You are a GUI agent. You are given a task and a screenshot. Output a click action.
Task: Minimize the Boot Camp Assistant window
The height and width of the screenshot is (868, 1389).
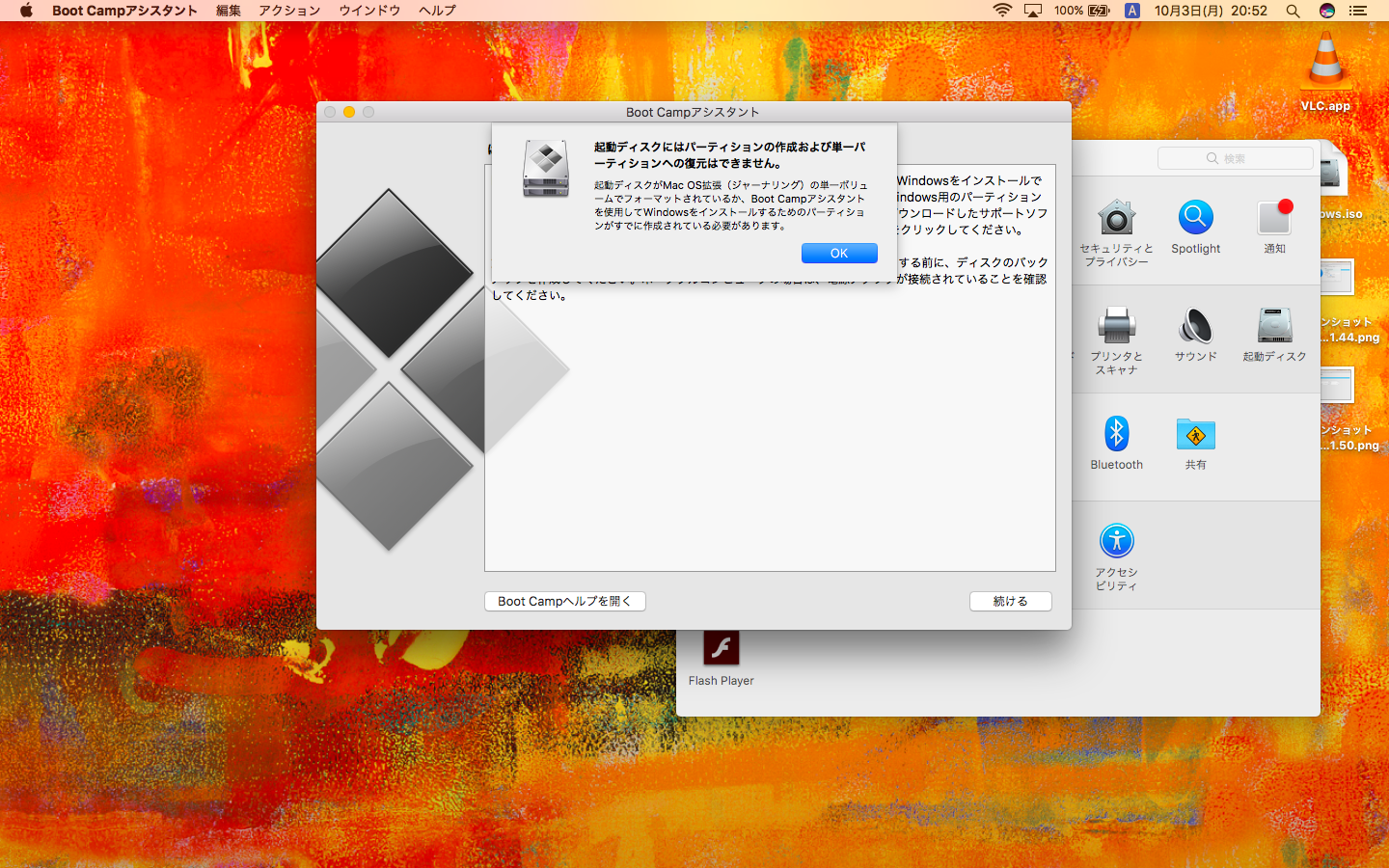(x=349, y=112)
